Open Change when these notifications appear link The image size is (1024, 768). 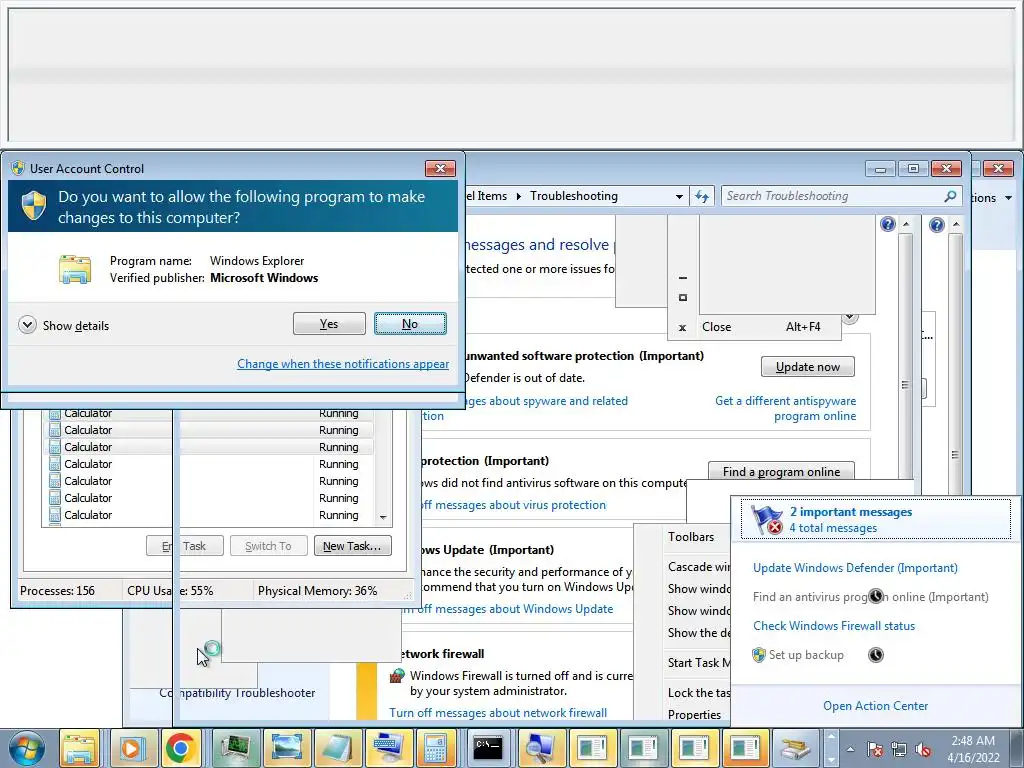(x=343, y=364)
